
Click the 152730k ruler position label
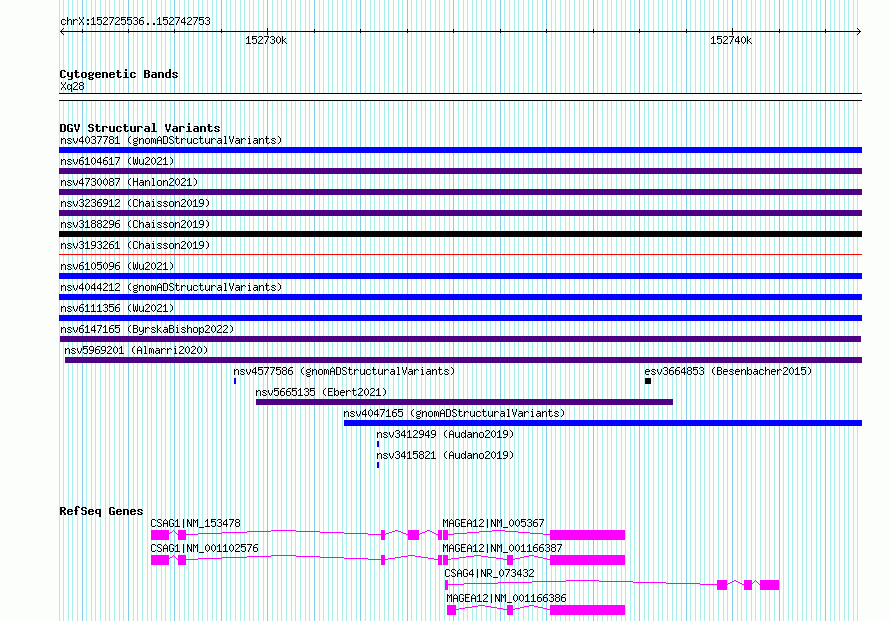tap(266, 40)
